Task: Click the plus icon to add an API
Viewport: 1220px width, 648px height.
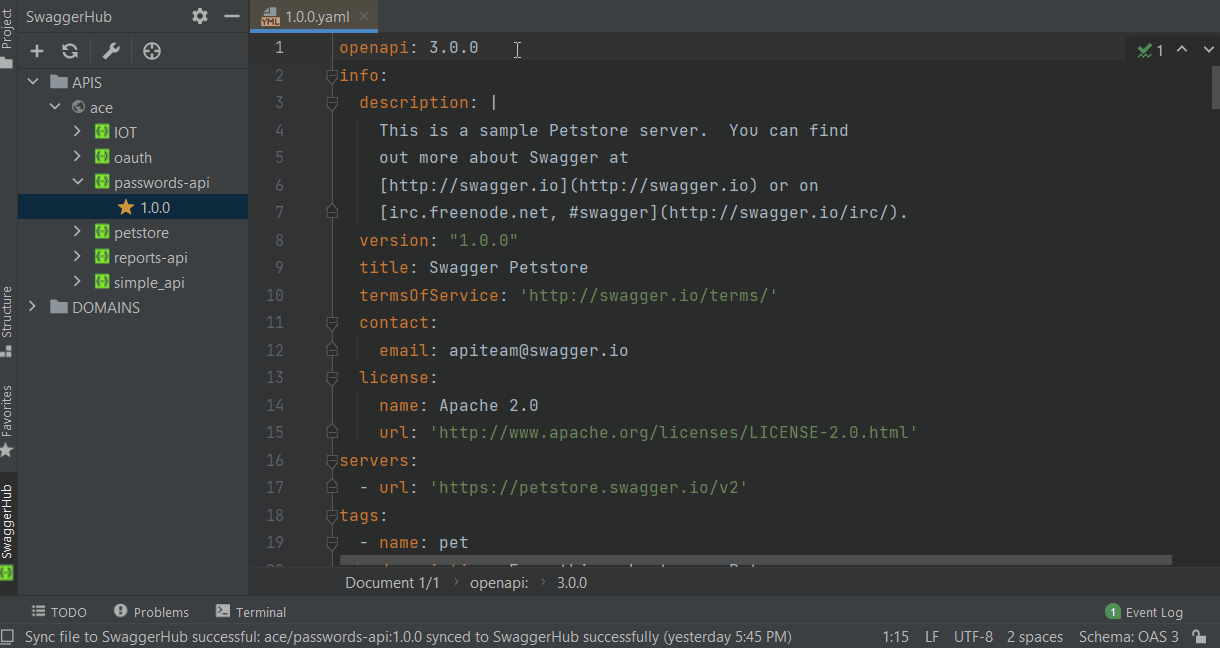Action: coord(36,50)
